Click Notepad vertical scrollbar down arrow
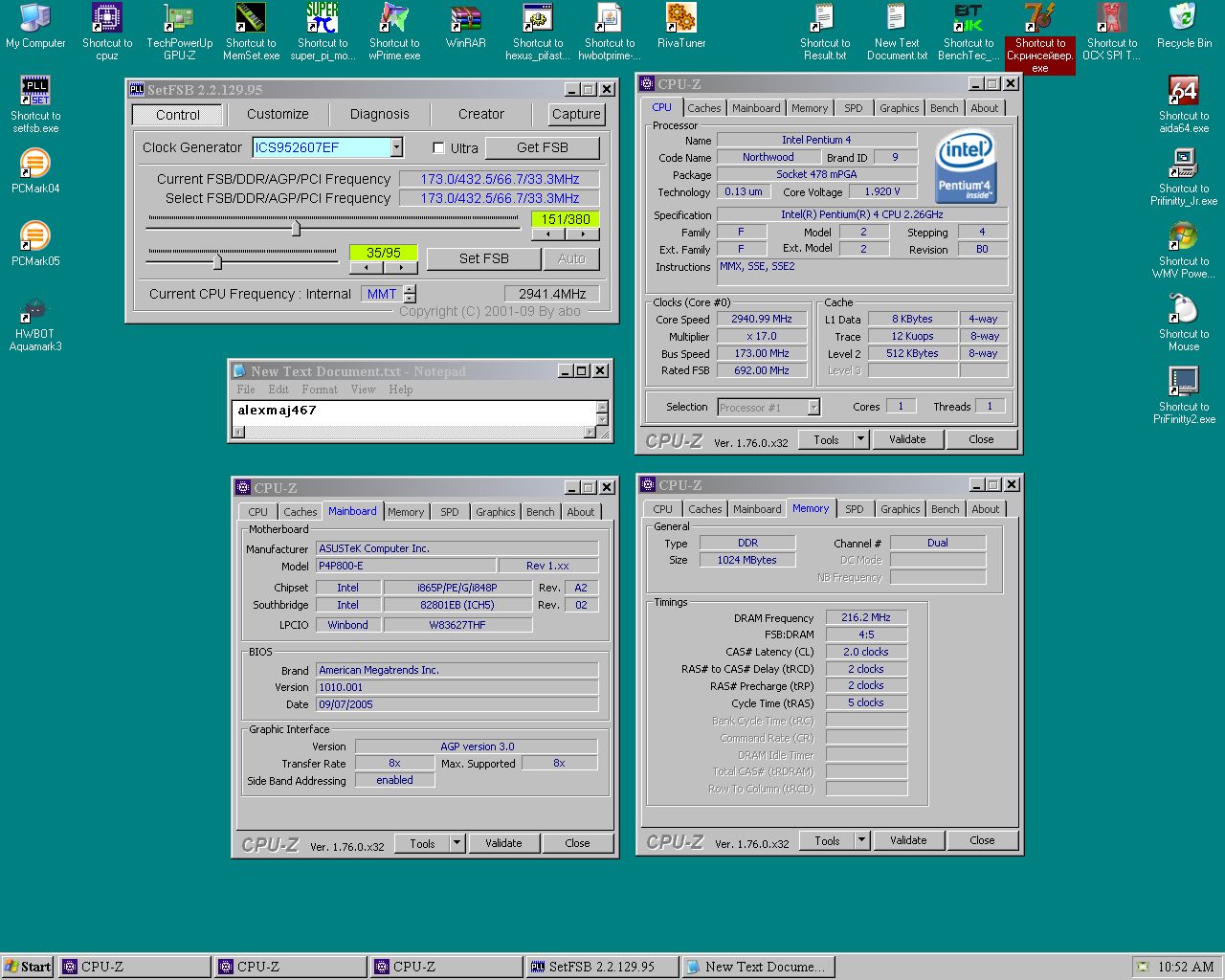This screenshot has height=980, width=1225. 602,420
